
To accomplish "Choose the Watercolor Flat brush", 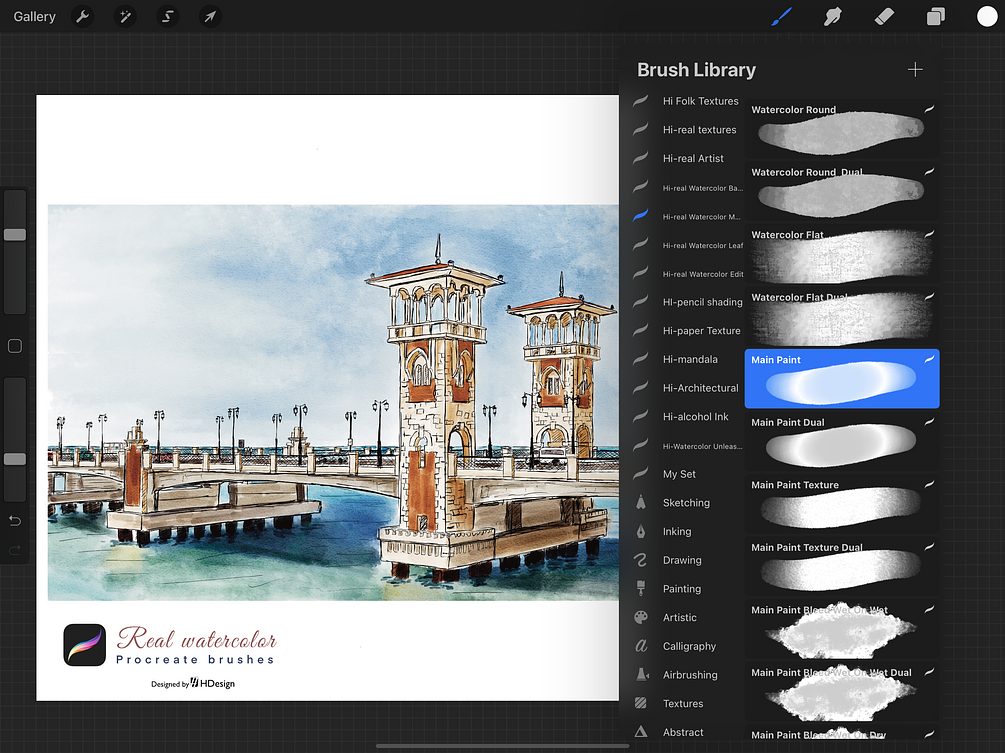I will coord(842,254).
